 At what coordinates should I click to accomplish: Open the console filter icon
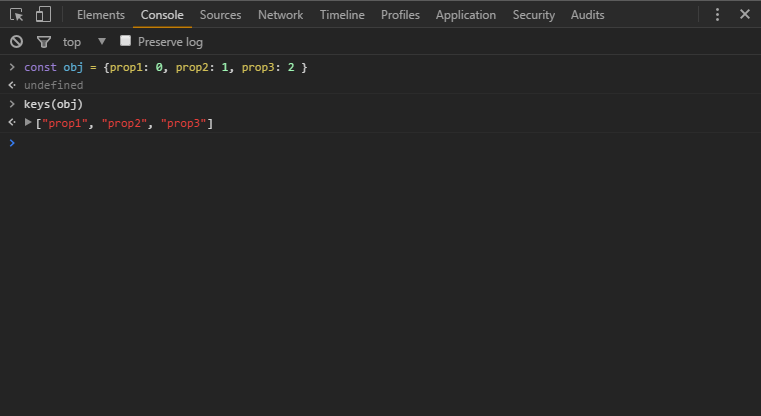[x=43, y=42]
